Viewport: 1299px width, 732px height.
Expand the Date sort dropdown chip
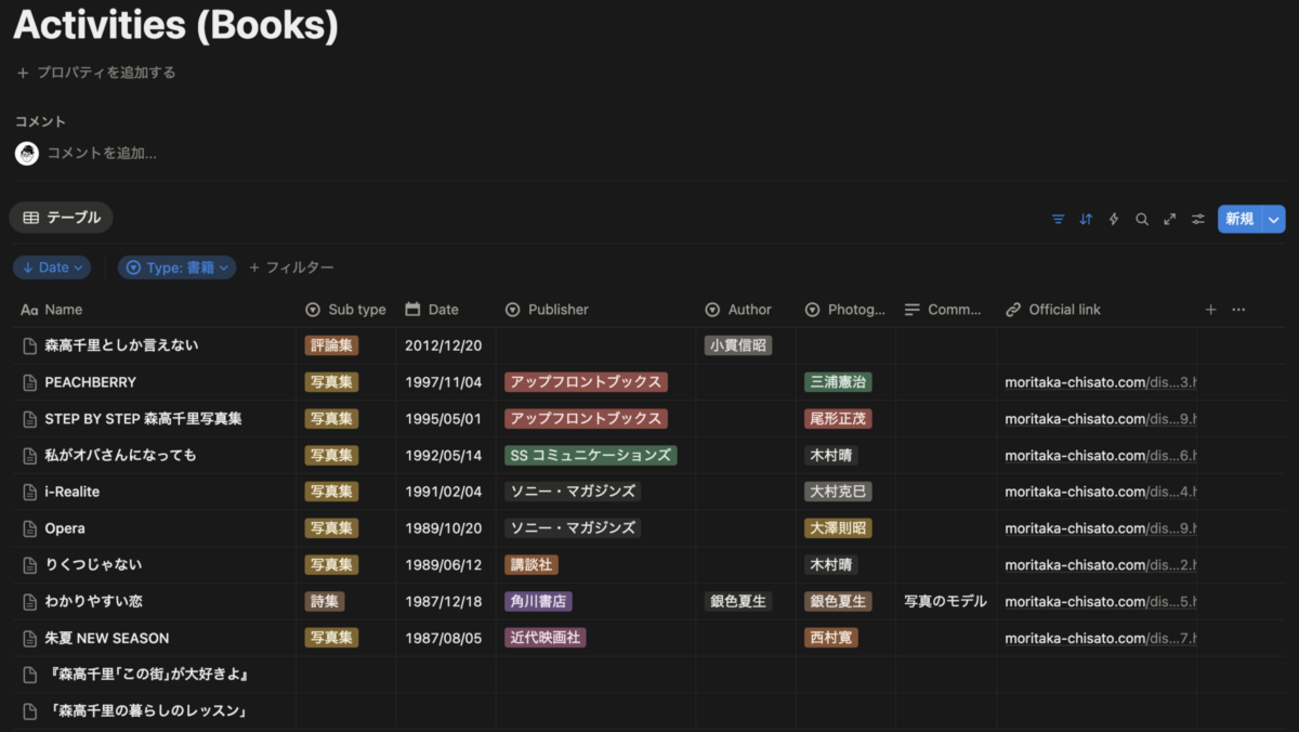click(52, 268)
